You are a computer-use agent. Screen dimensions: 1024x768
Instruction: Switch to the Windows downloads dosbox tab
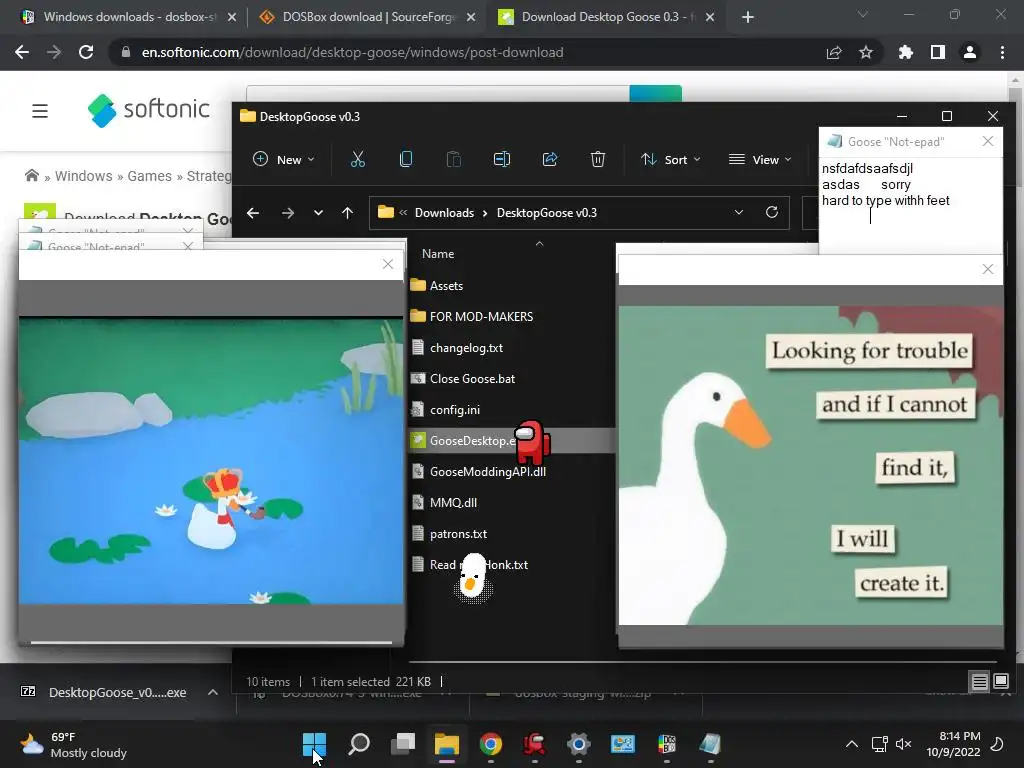click(x=129, y=17)
